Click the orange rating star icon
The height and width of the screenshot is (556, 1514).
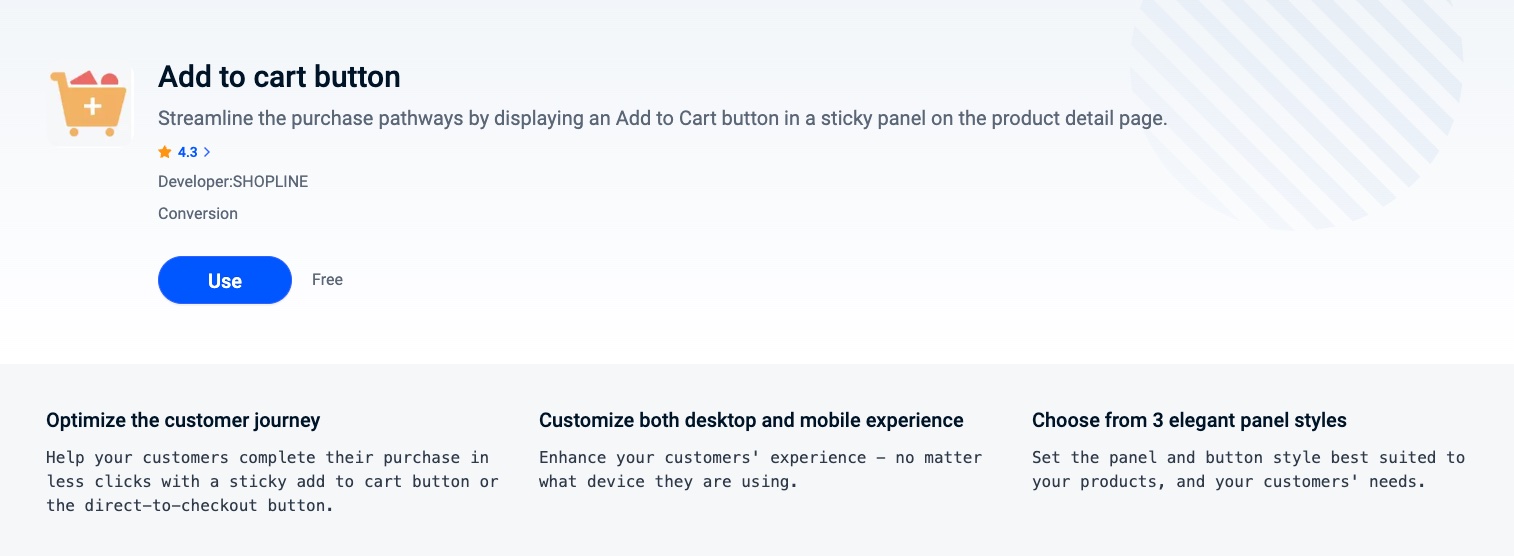click(165, 152)
